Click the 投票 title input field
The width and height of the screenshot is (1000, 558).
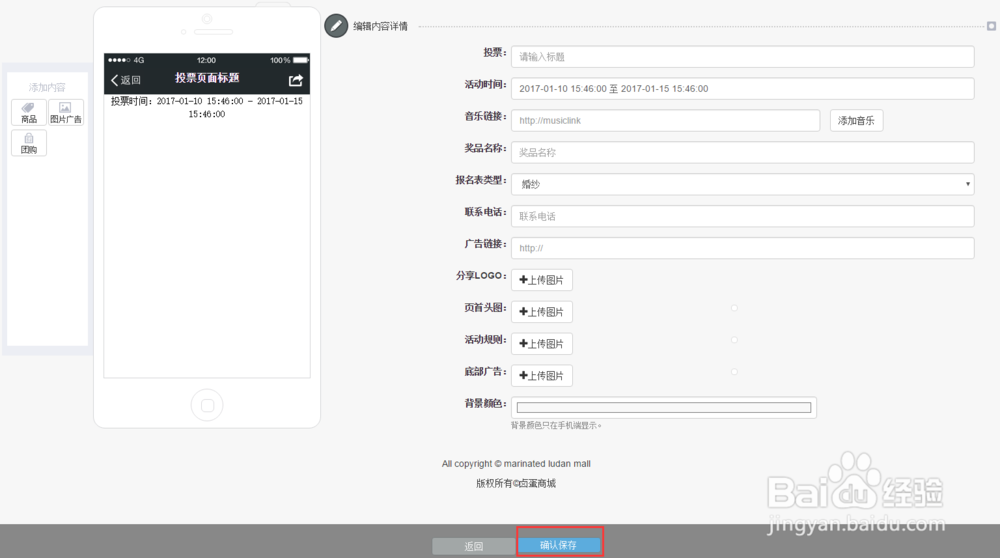742,57
